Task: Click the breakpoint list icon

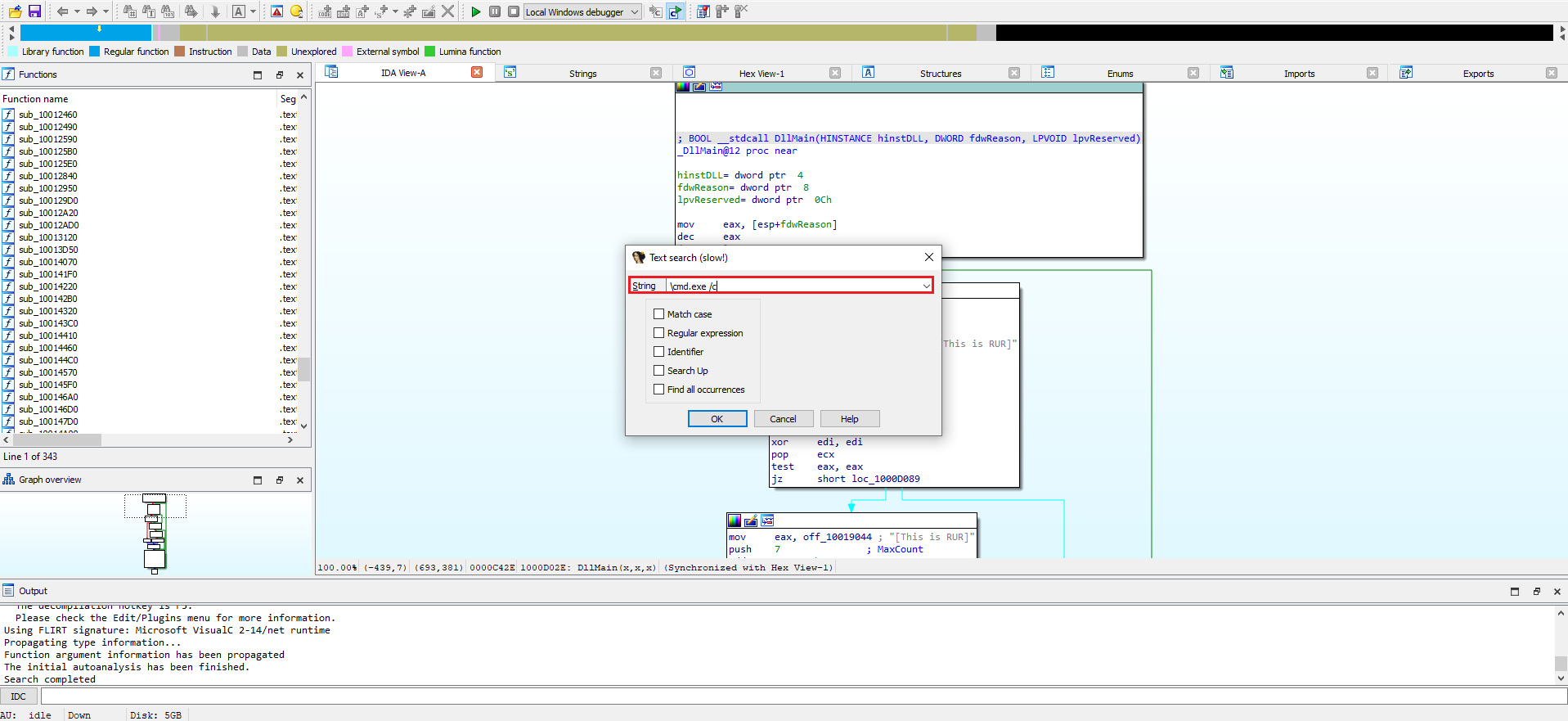Action: (703, 11)
